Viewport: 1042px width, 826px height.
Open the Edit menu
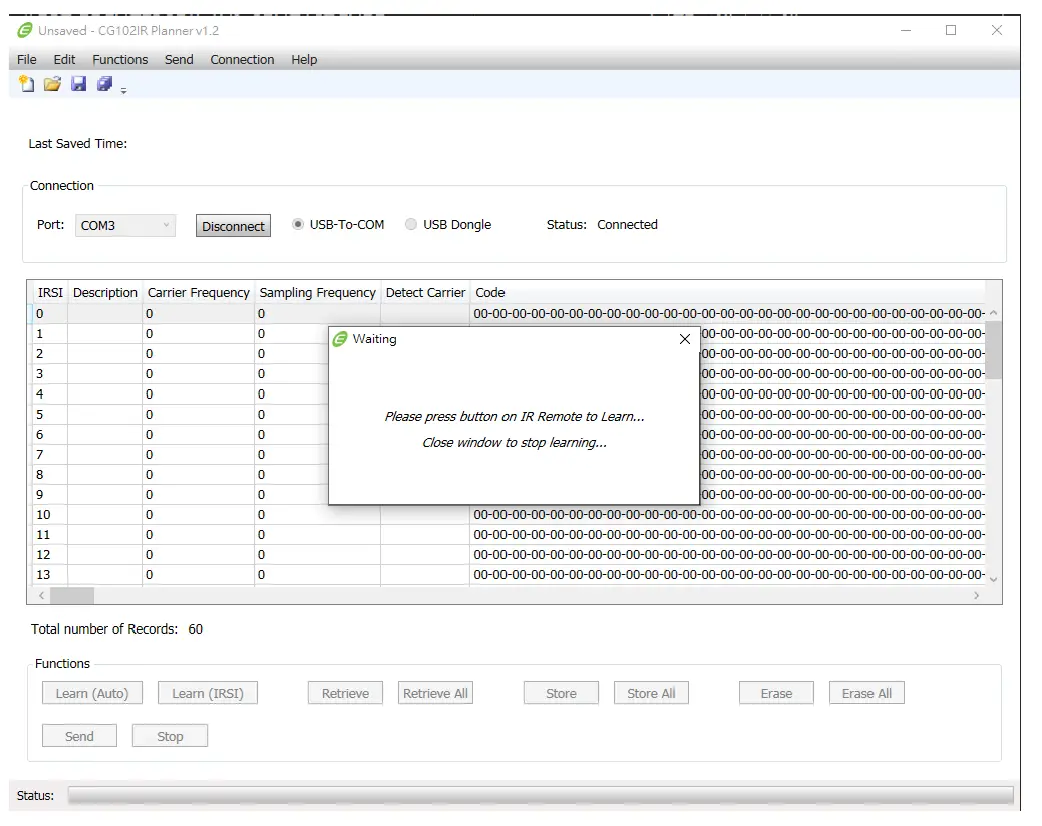64,60
